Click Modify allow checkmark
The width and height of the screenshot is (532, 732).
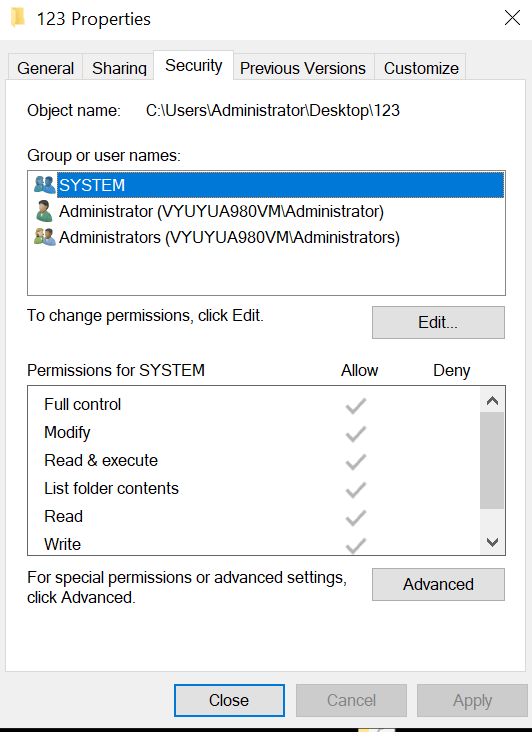coord(356,434)
